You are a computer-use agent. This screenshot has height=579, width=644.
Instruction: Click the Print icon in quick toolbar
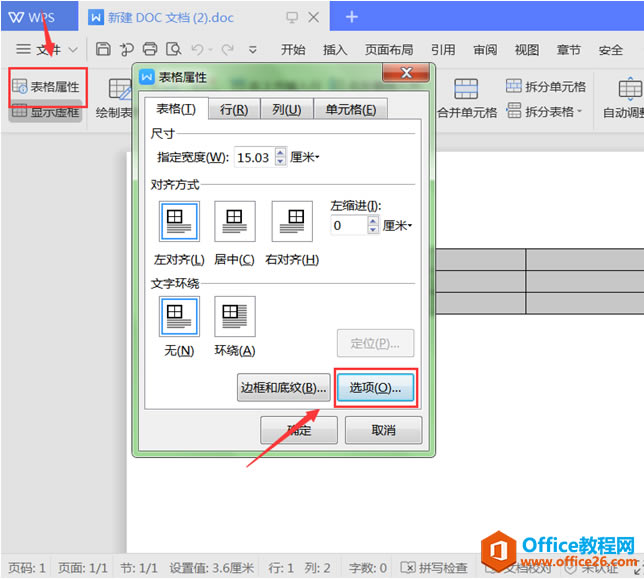pyautogui.click(x=150, y=49)
